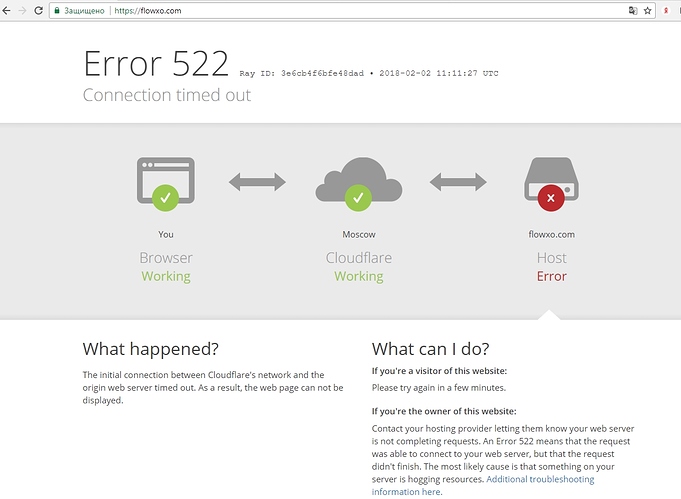The height and width of the screenshot is (499, 681).
Task: Click the browser window icon with green checkmark
Action: (x=165, y=184)
